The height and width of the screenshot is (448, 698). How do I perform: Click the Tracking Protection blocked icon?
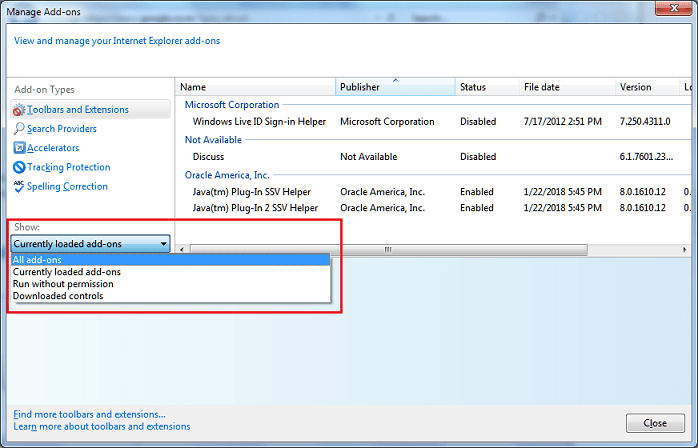pyautogui.click(x=19, y=167)
